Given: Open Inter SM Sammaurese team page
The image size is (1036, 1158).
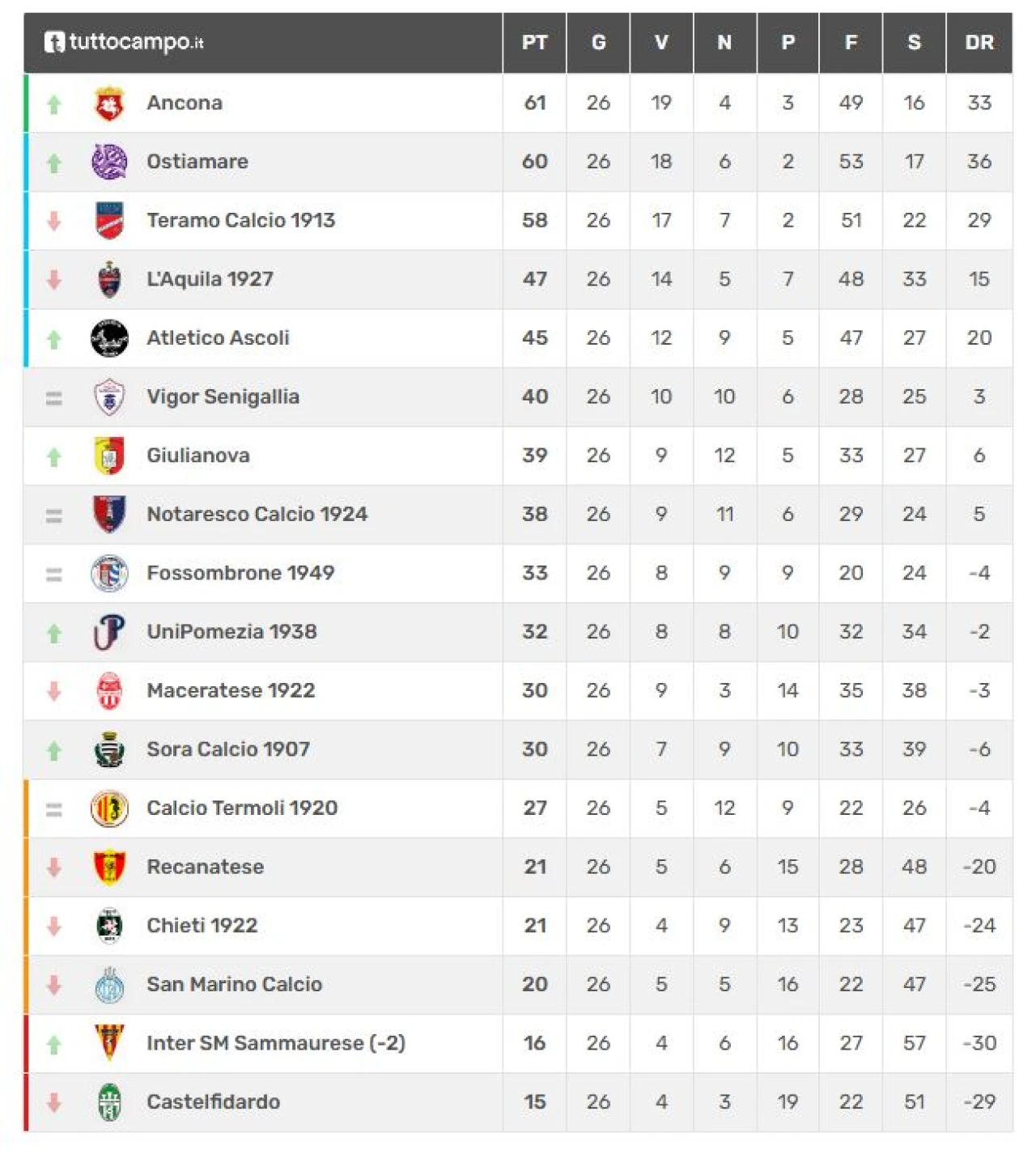Looking at the screenshot, I should pos(275,1043).
